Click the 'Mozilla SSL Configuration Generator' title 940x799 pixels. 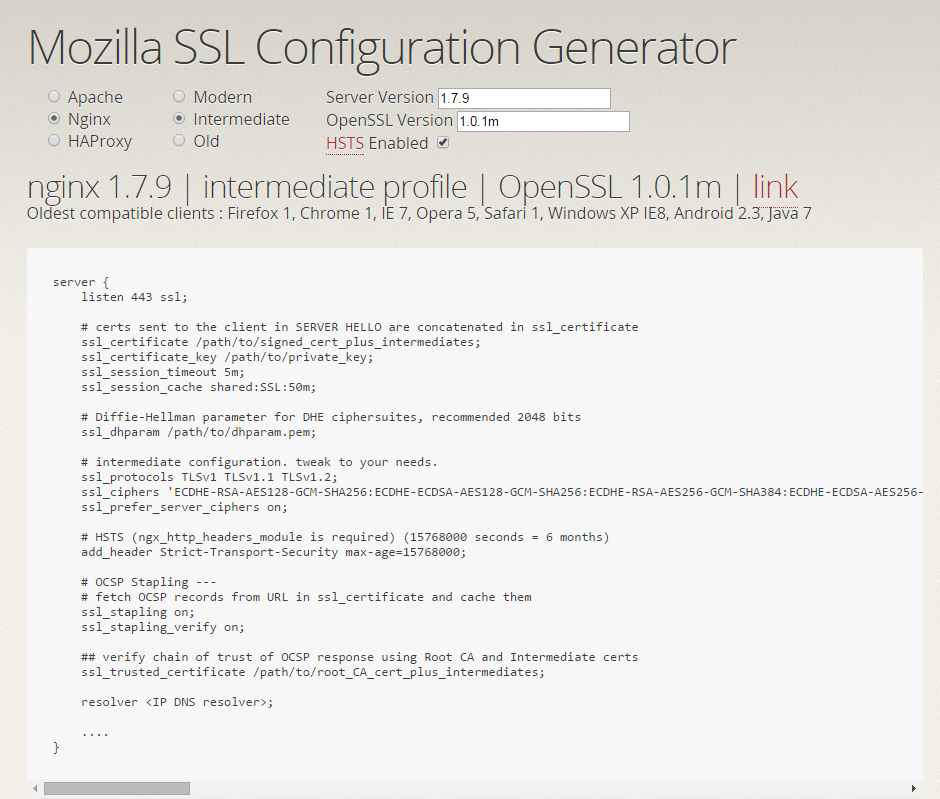(x=382, y=48)
